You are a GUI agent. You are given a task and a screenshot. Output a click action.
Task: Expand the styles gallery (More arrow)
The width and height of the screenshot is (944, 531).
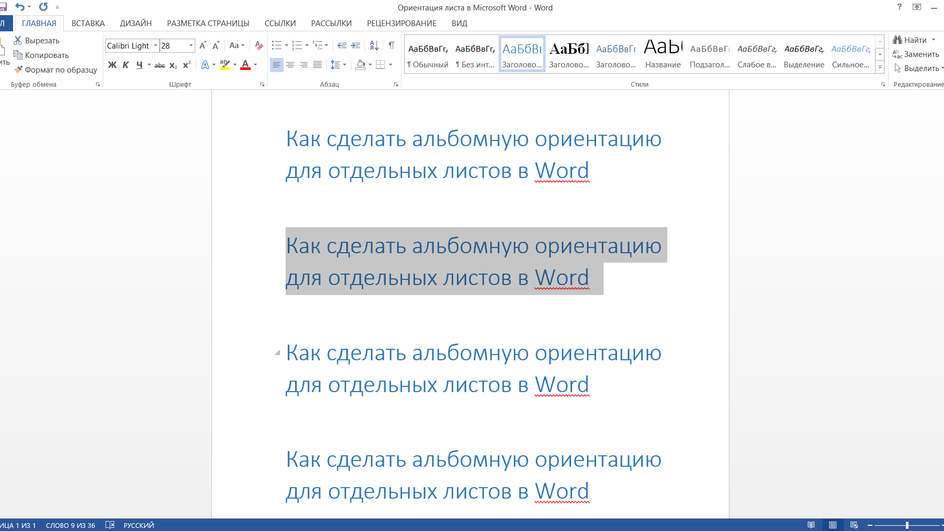880,68
